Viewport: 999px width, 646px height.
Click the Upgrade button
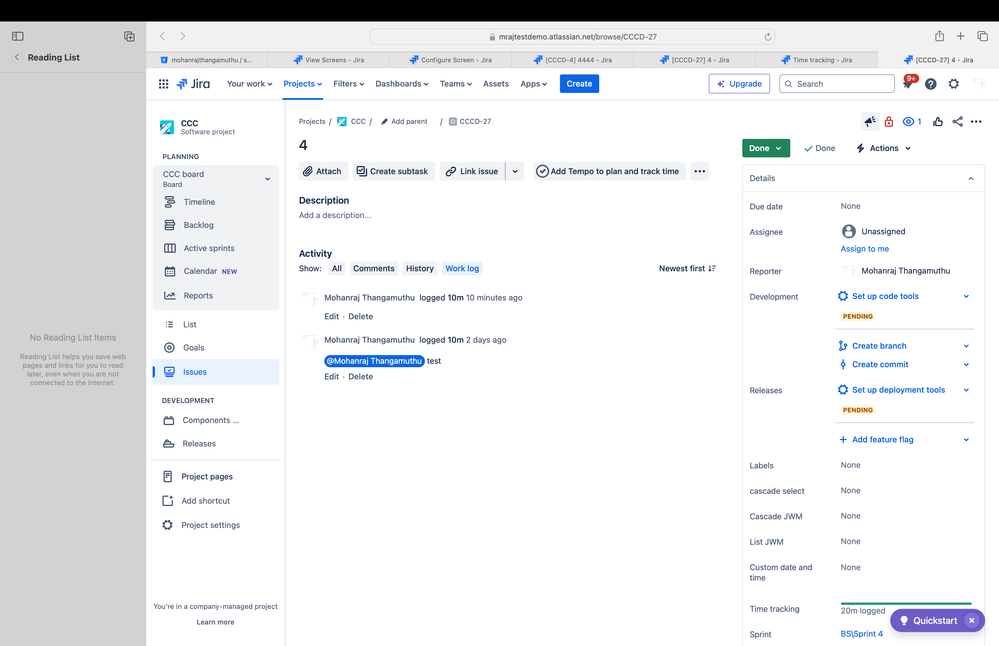click(x=739, y=83)
